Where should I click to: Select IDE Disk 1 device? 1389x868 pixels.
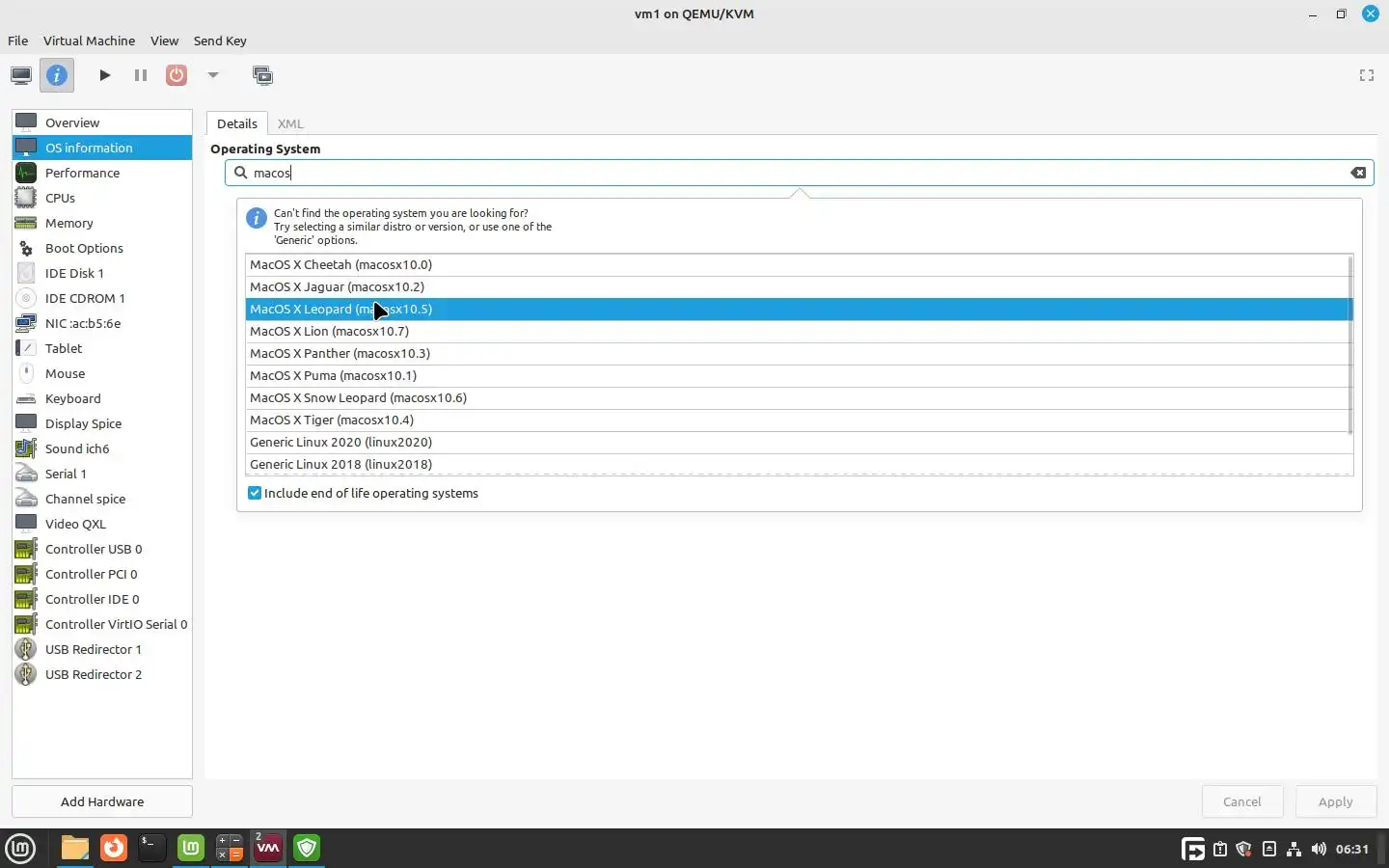tap(102, 273)
